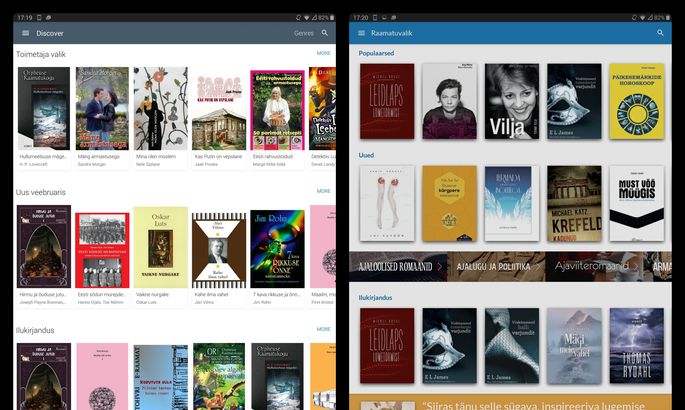
Task: Open the hamburger menu in Discover screen
Action: tap(25, 33)
